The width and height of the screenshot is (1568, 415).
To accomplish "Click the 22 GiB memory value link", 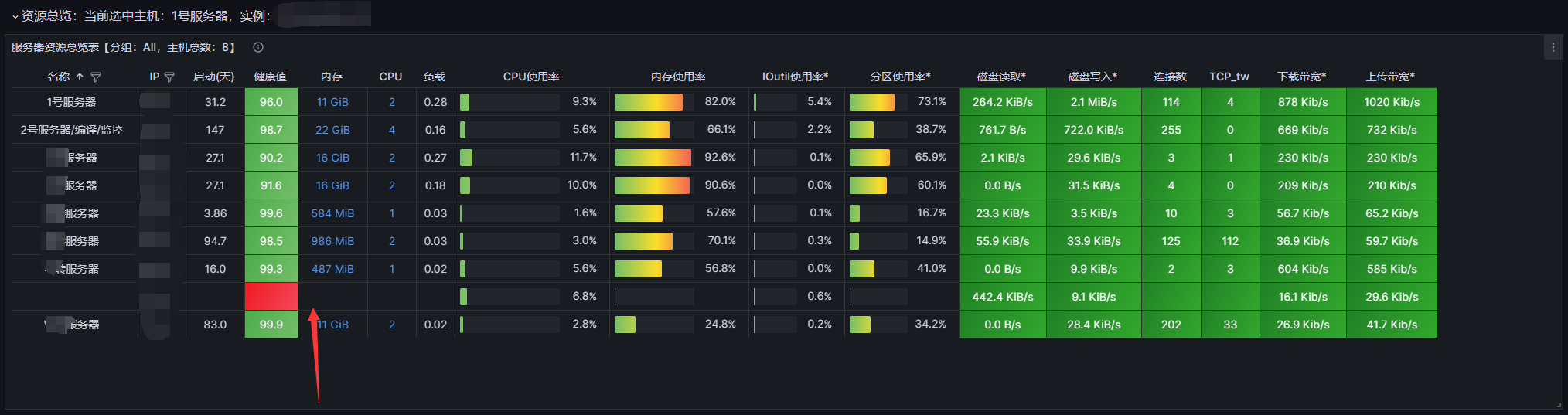I will click(332, 130).
